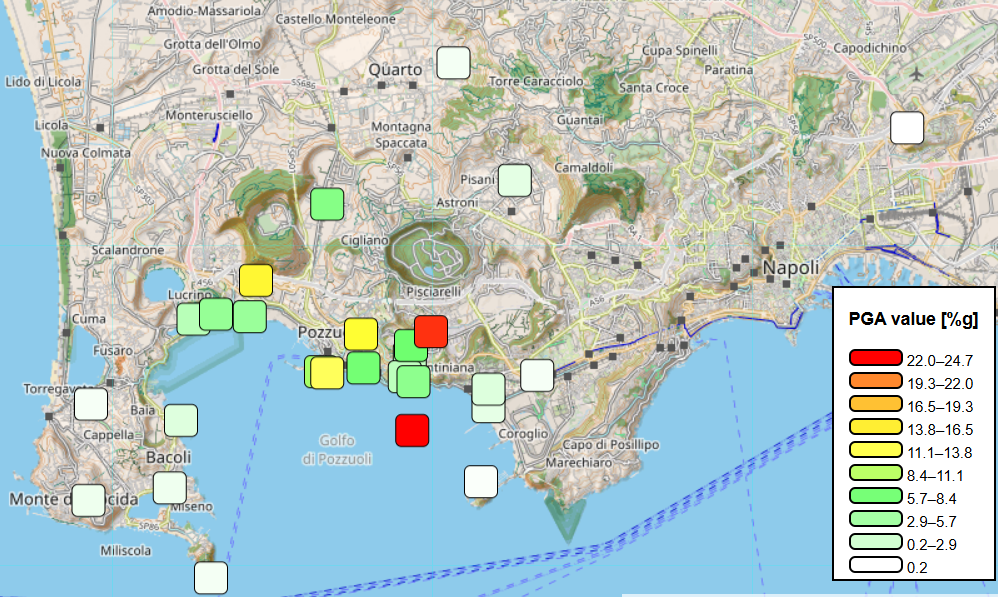This screenshot has height=597, width=998.
Task: Select the marker below Miseno peninsula
Action: click(x=210, y=577)
